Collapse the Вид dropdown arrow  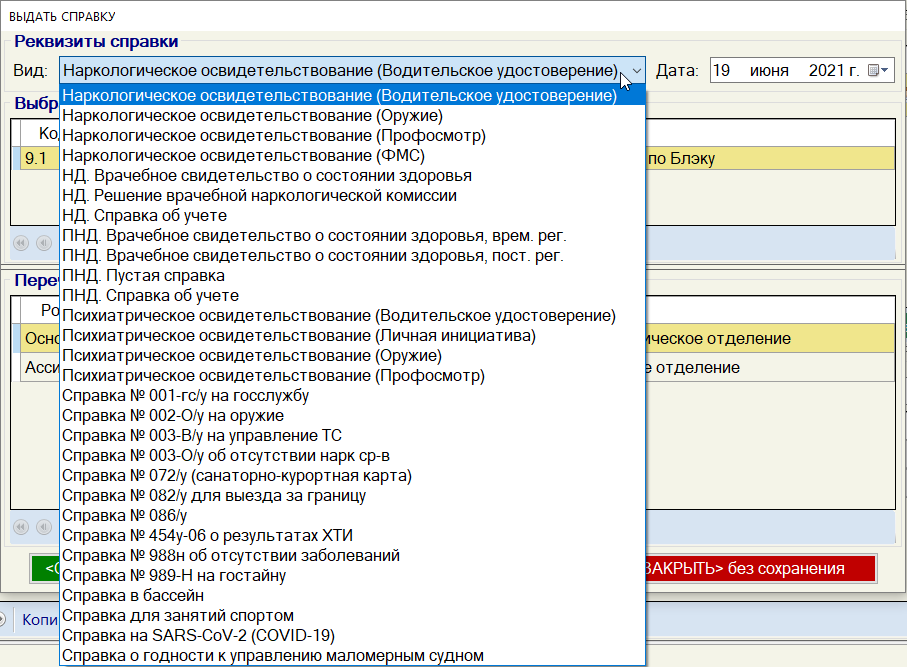[636, 71]
